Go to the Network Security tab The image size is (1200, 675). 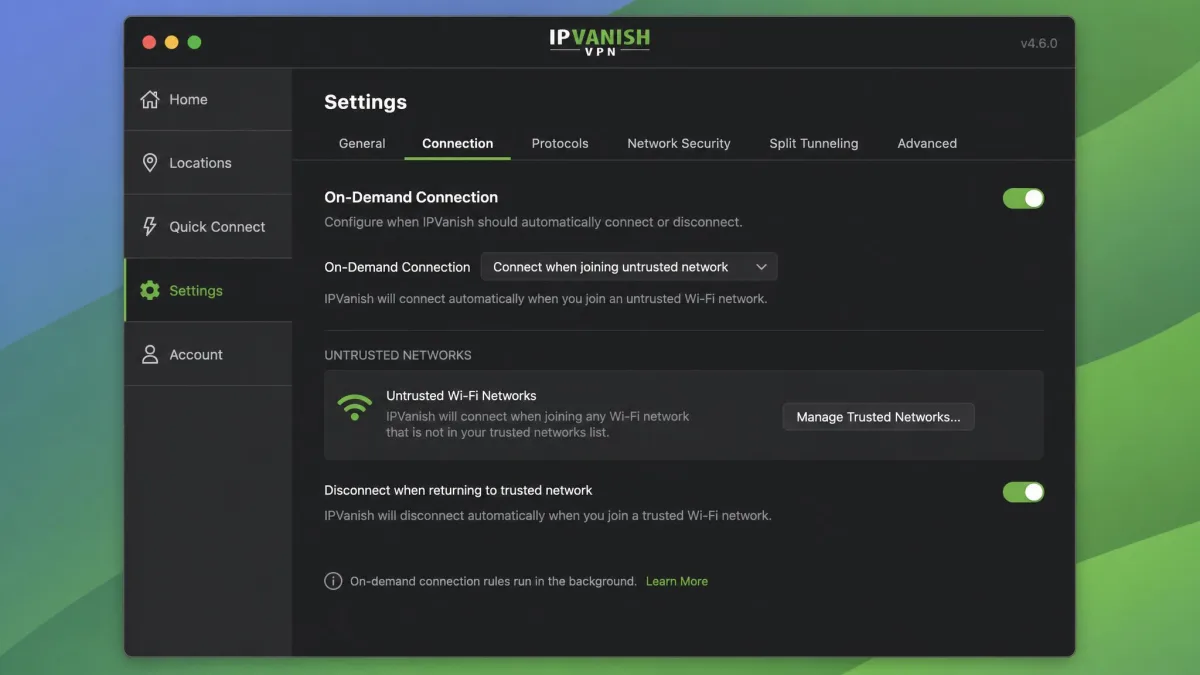679,143
